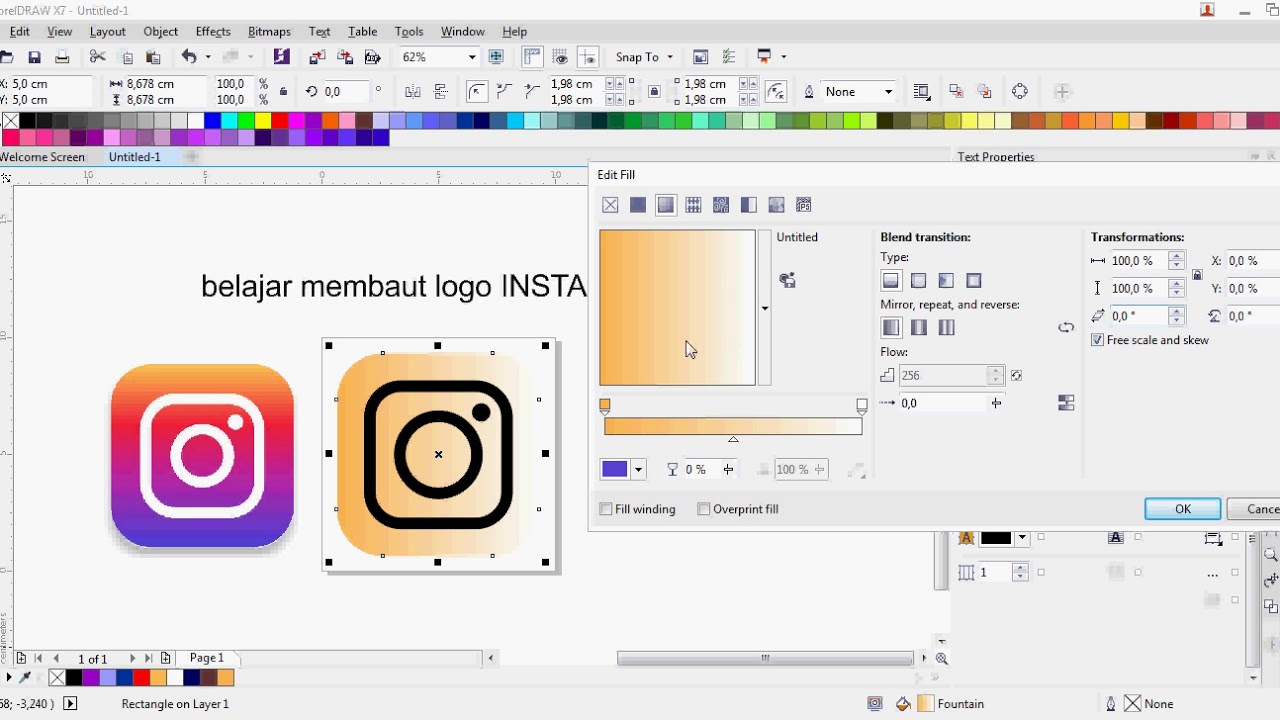Open the Tools menu
The height and width of the screenshot is (720, 1280).
click(409, 32)
